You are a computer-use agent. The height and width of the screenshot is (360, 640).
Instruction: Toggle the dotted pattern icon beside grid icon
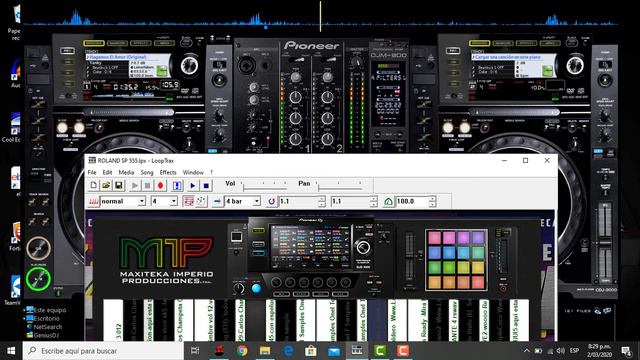(201, 201)
